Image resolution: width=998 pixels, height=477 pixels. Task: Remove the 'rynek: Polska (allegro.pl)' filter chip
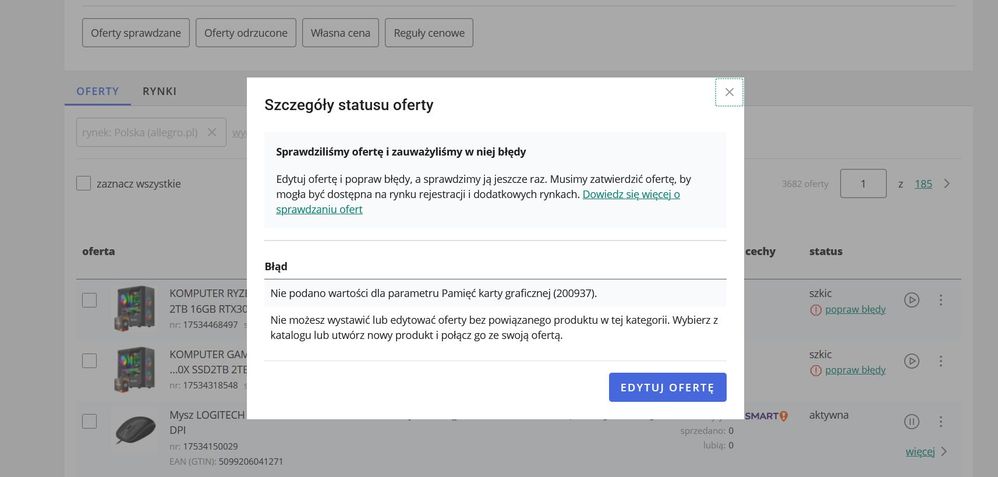pyautogui.click(x=212, y=132)
